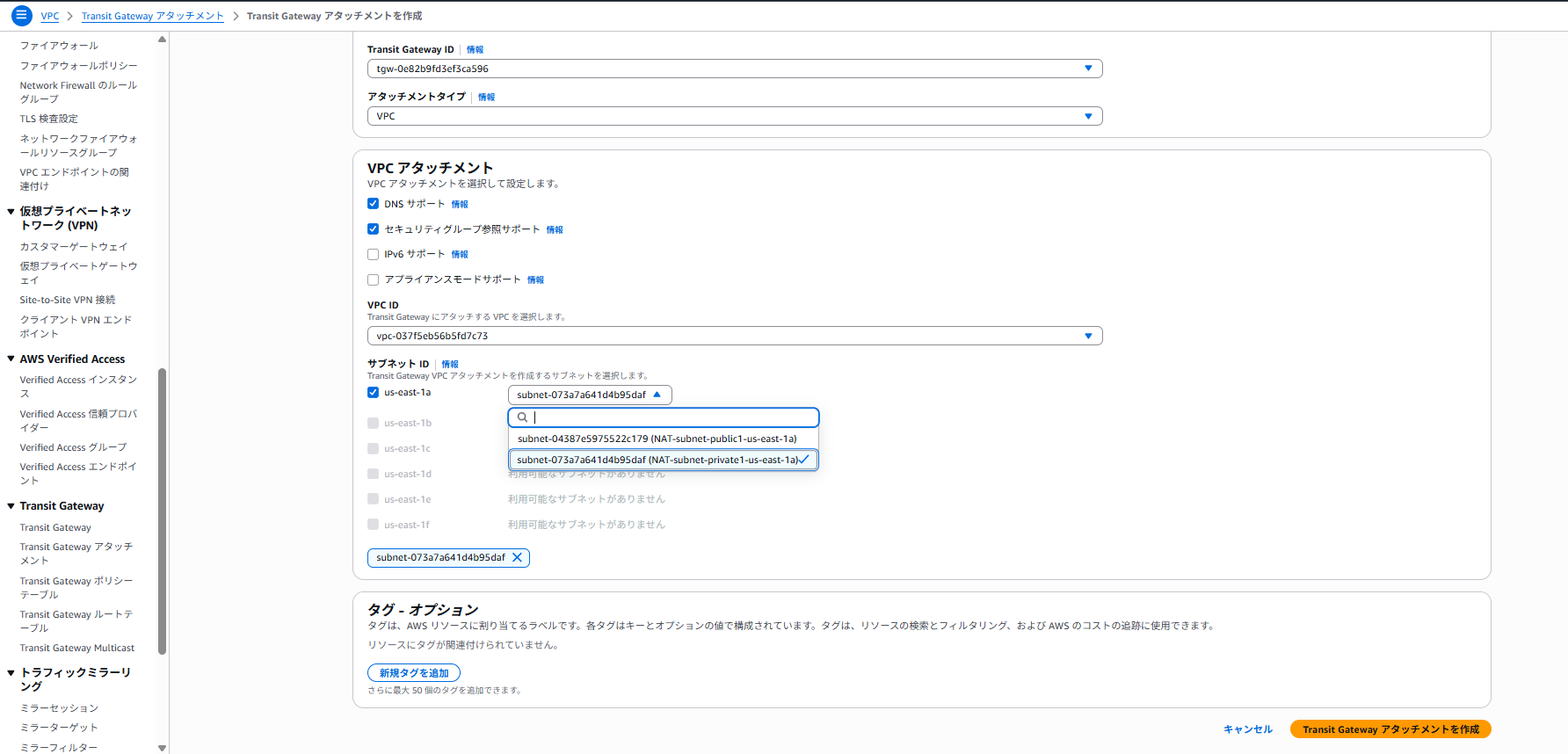Open Transit Gateway item under Transit Gateway section
The height and width of the screenshot is (754, 1568).
pyautogui.click(x=55, y=527)
